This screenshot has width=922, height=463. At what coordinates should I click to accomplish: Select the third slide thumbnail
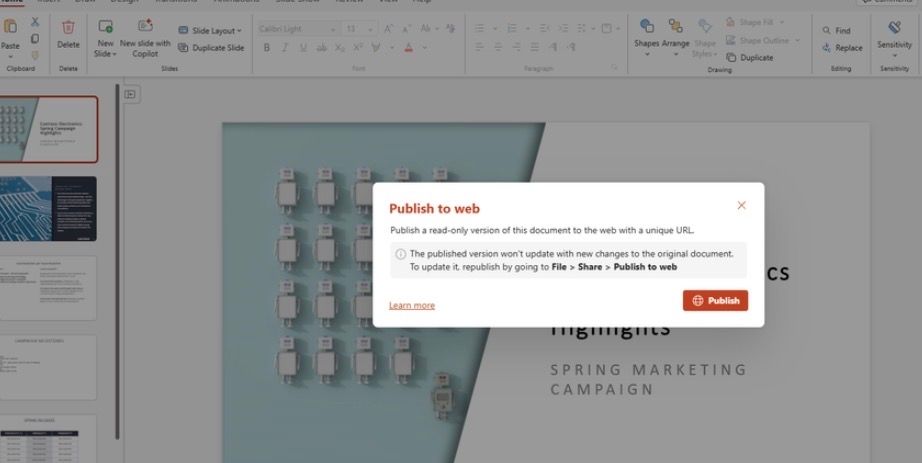[48, 288]
